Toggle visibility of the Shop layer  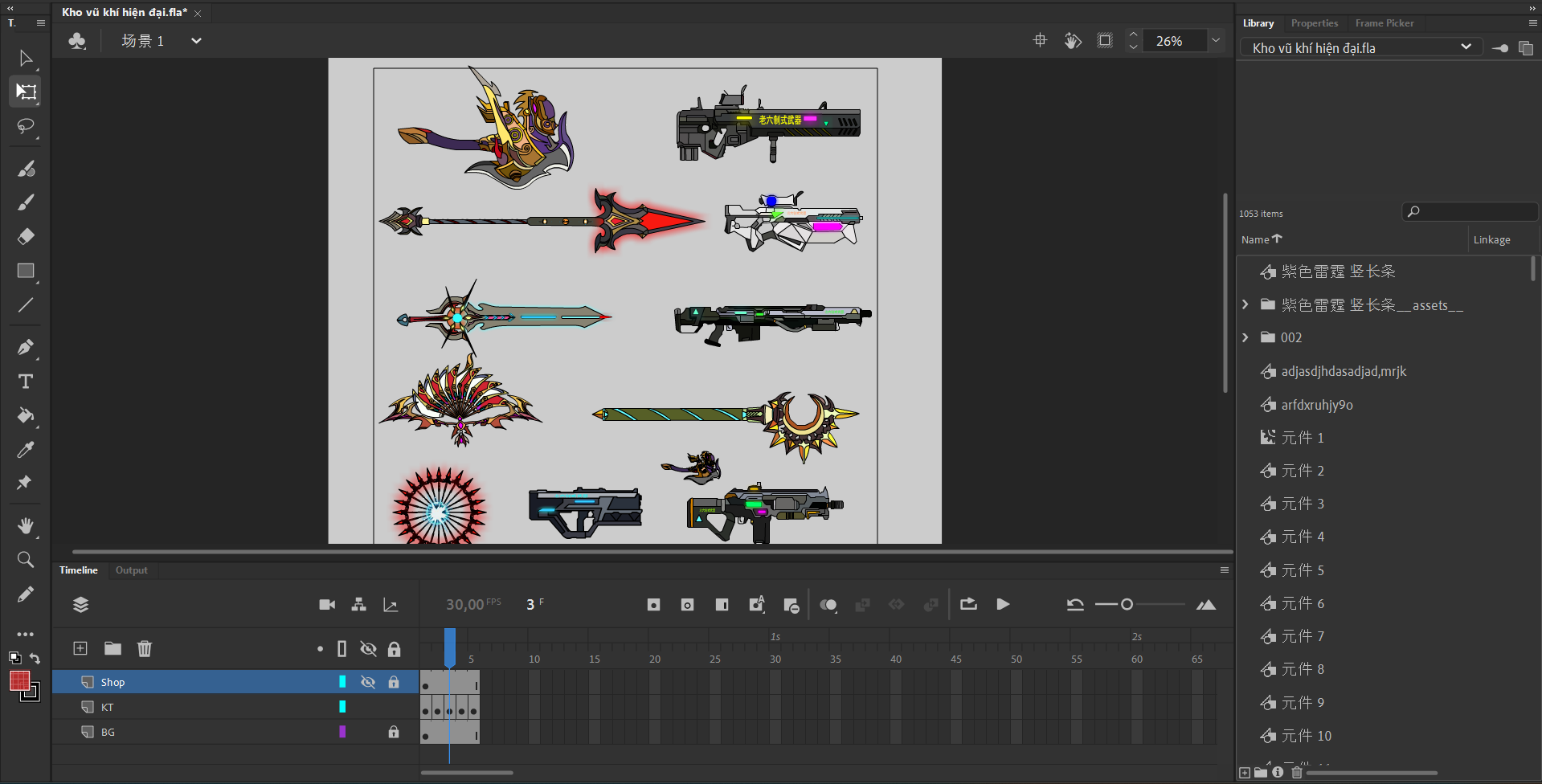pos(368,682)
